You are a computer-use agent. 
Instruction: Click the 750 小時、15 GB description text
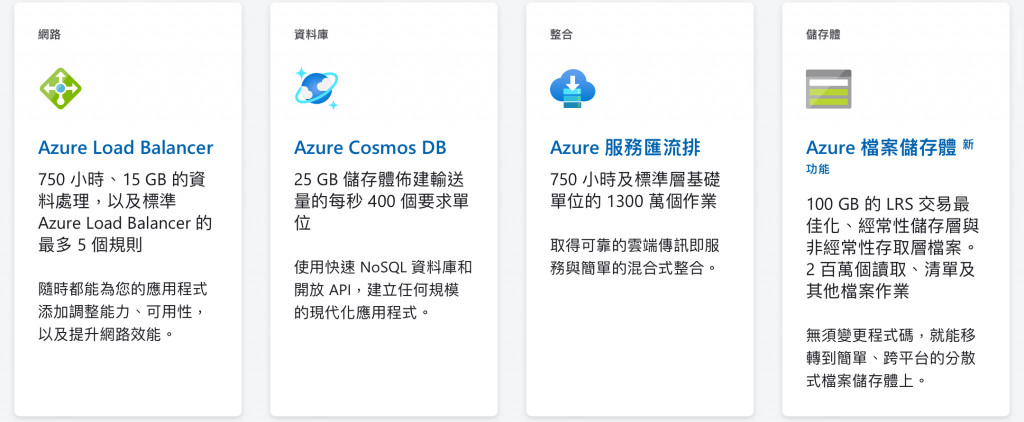125,212
